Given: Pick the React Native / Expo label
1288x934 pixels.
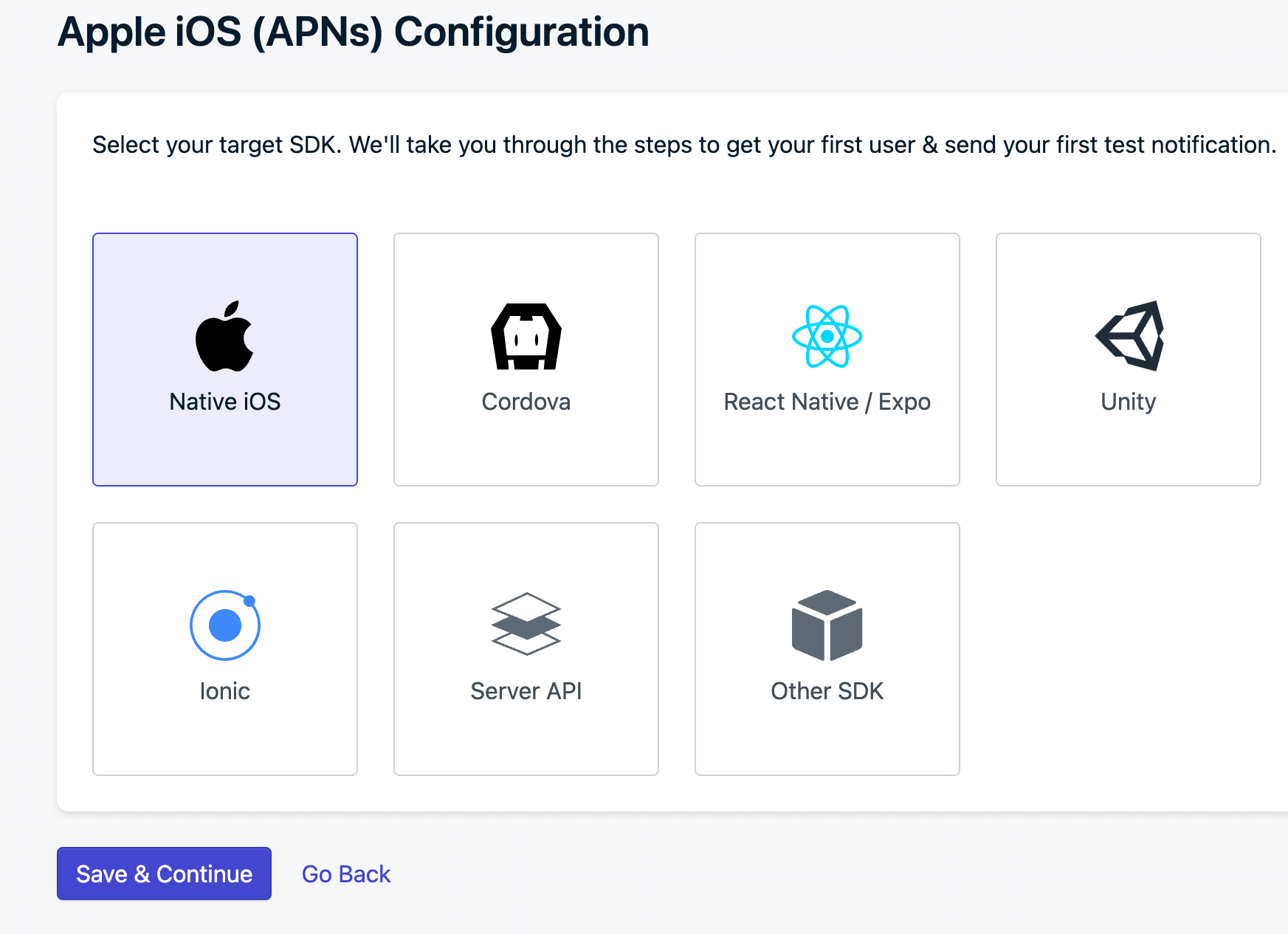Looking at the screenshot, I should click(827, 402).
